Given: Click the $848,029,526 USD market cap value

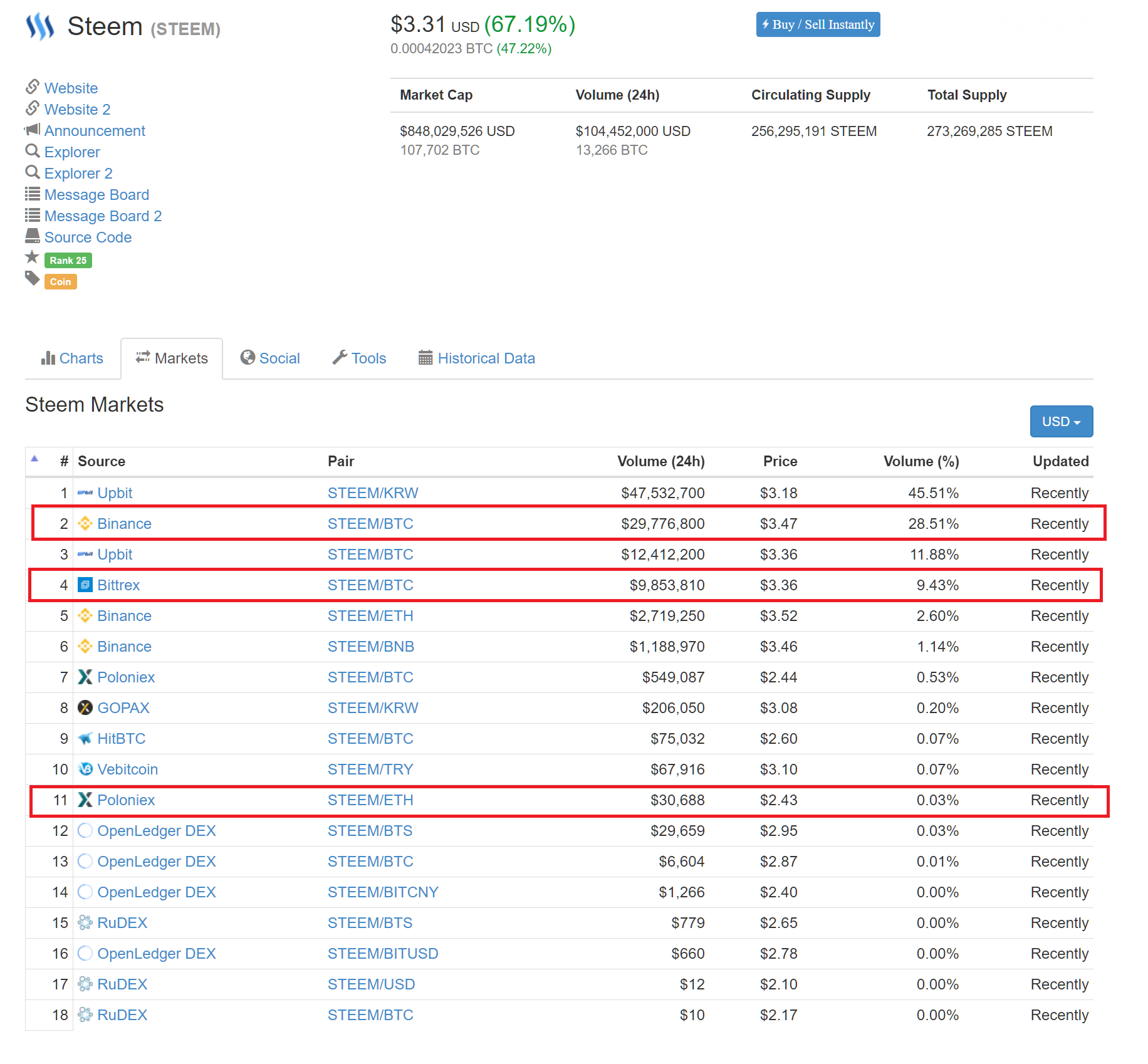Looking at the screenshot, I should point(457,132).
